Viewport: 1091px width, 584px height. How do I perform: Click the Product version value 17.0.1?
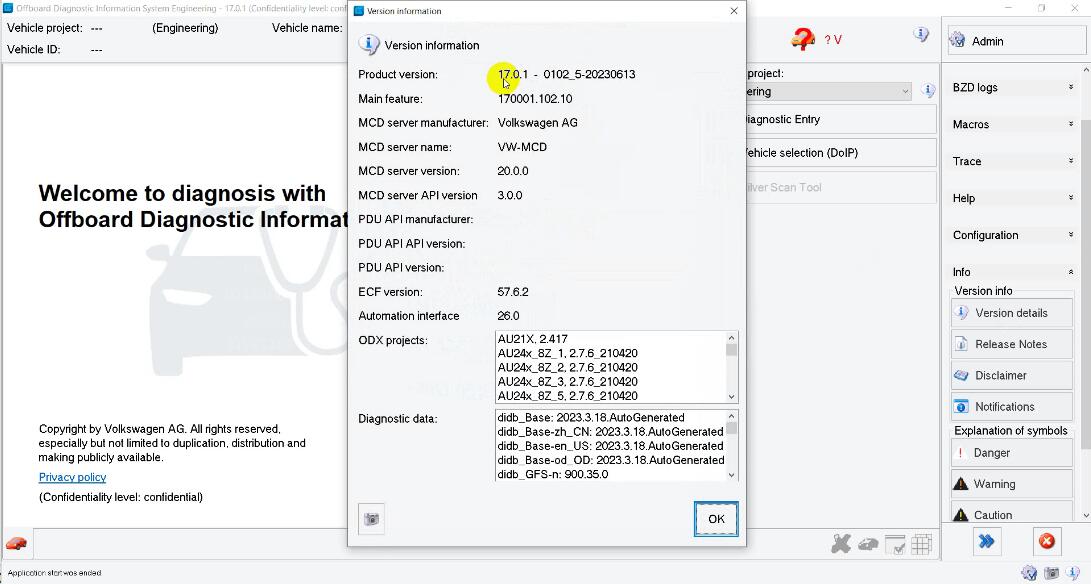pos(513,74)
